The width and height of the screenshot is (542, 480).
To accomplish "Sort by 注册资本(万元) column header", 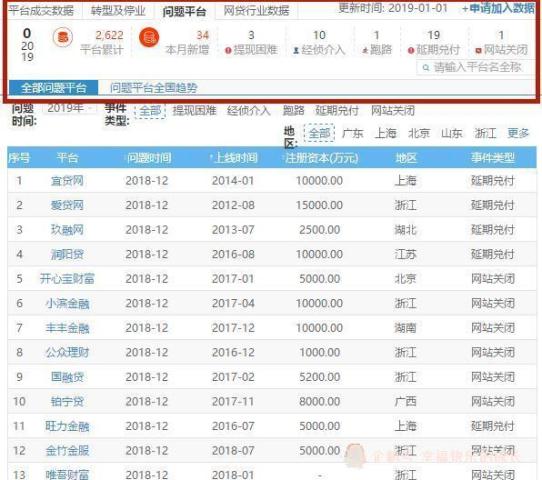I will [321, 158].
